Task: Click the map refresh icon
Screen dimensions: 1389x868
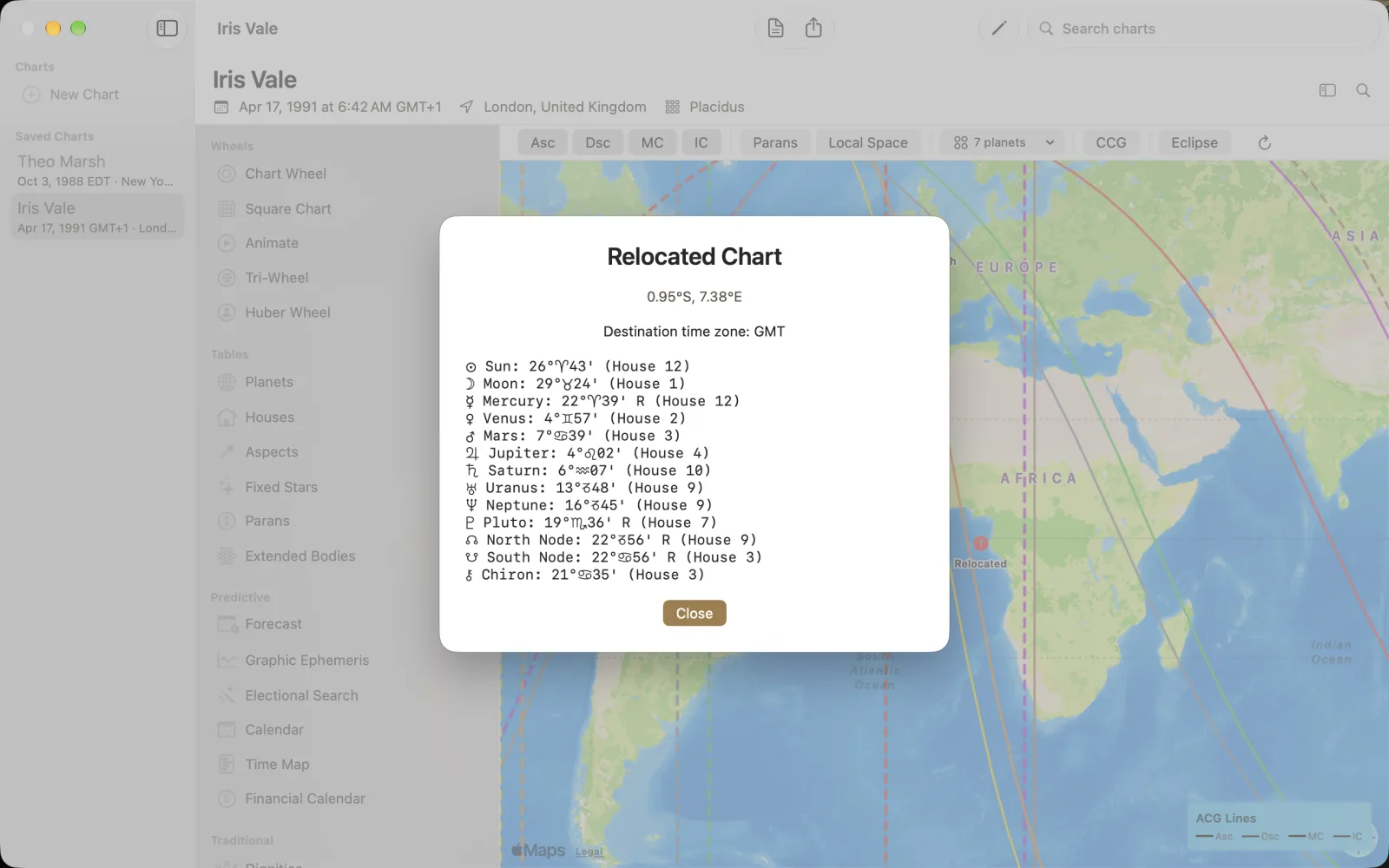Action: tap(1264, 142)
